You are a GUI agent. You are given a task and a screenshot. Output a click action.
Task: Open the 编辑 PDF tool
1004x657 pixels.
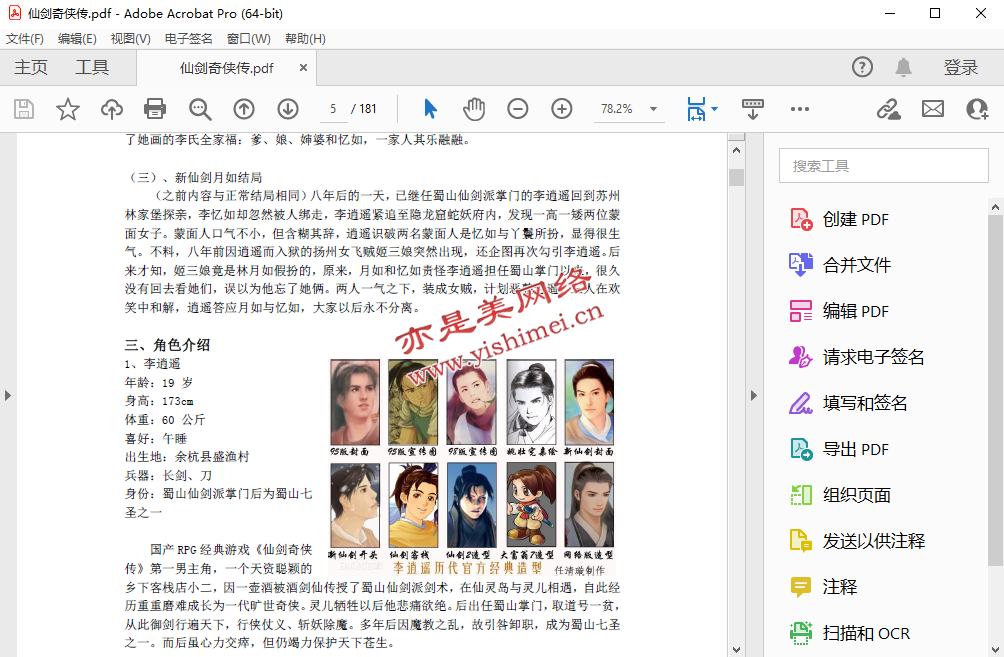[x=839, y=311]
